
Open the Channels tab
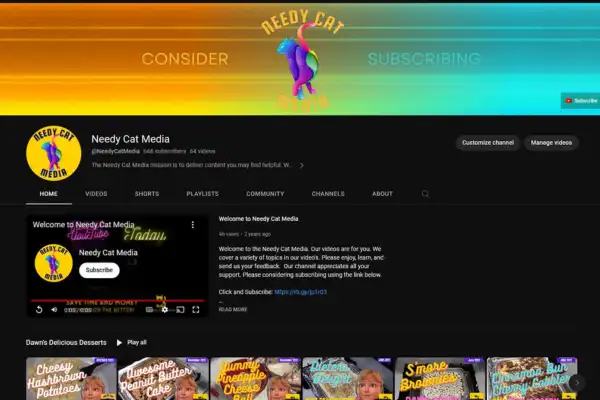pyautogui.click(x=328, y=194)
